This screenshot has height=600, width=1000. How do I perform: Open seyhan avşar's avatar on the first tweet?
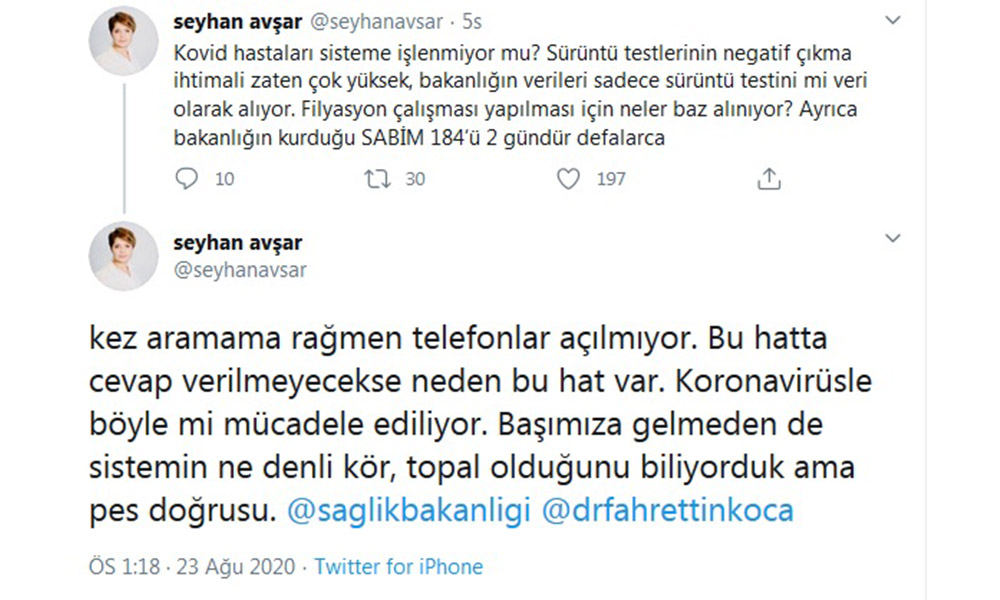[124, 41]
